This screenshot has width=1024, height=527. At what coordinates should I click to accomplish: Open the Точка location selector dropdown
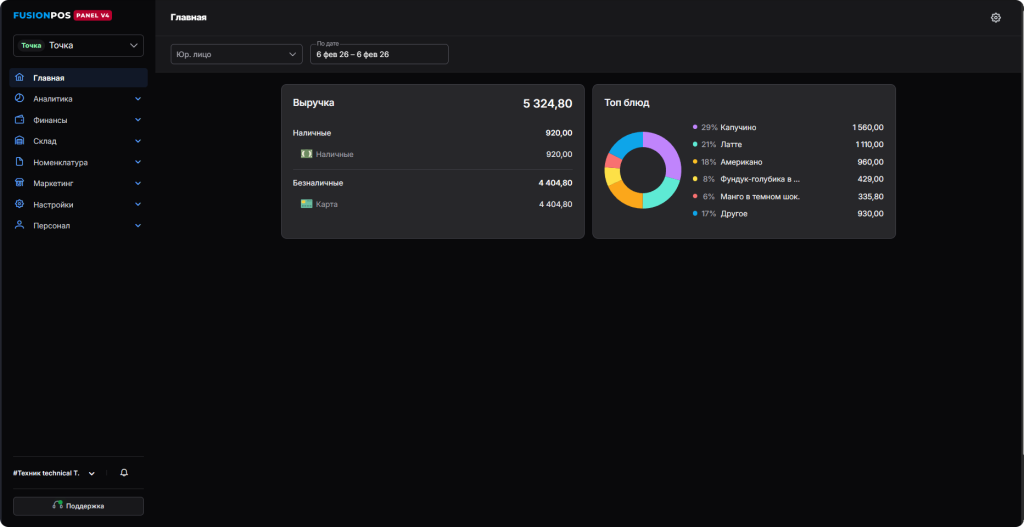(78, 46)
